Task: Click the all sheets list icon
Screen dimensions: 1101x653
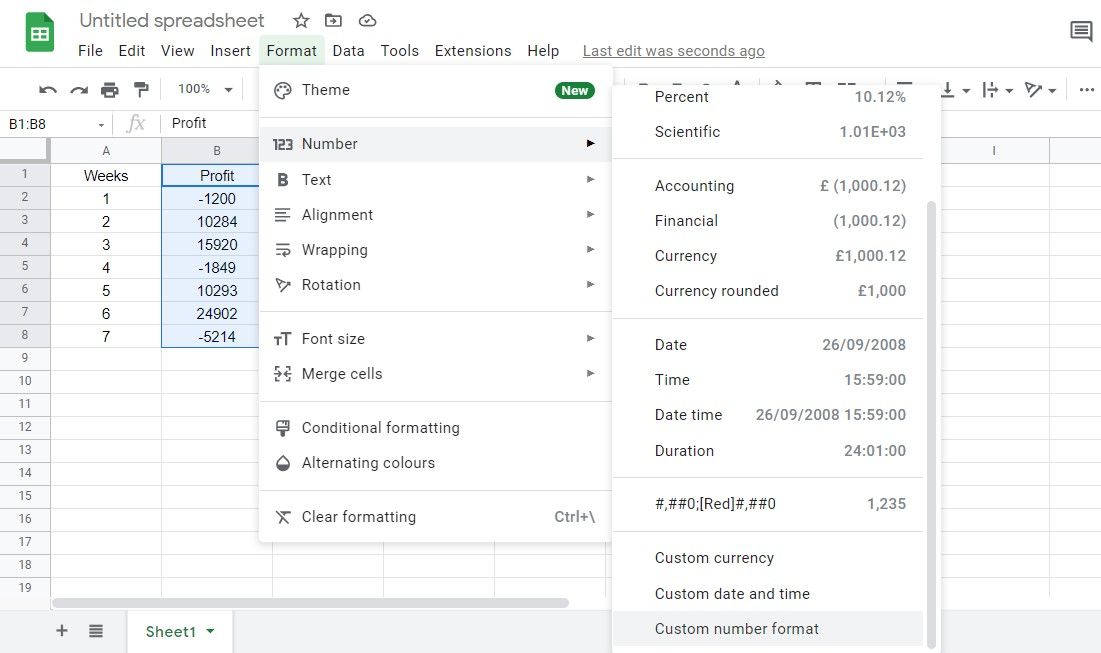Action: point(96,631)
